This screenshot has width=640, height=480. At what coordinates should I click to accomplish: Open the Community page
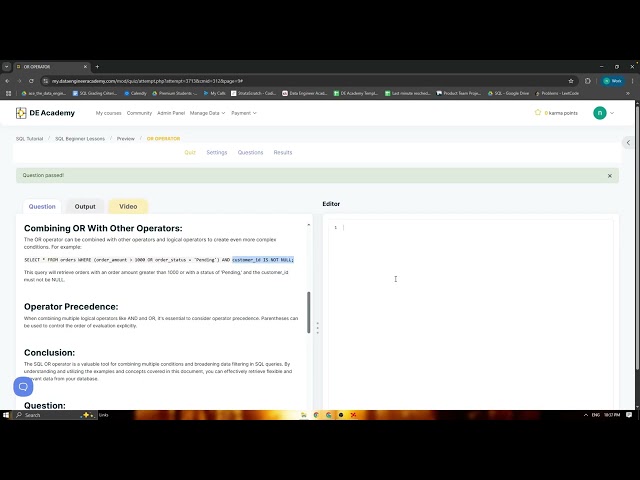(139, 113)
